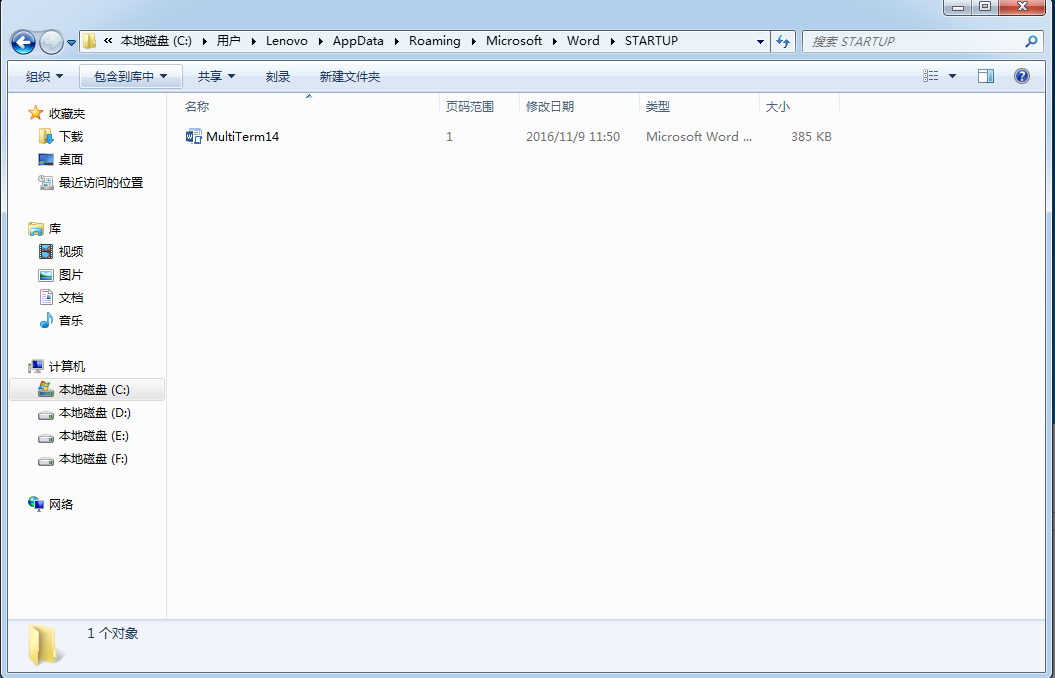Viewport: 1055px width, 678px height.
Task: Open 桌面 in the navigation pane
Action: (71, 160)
